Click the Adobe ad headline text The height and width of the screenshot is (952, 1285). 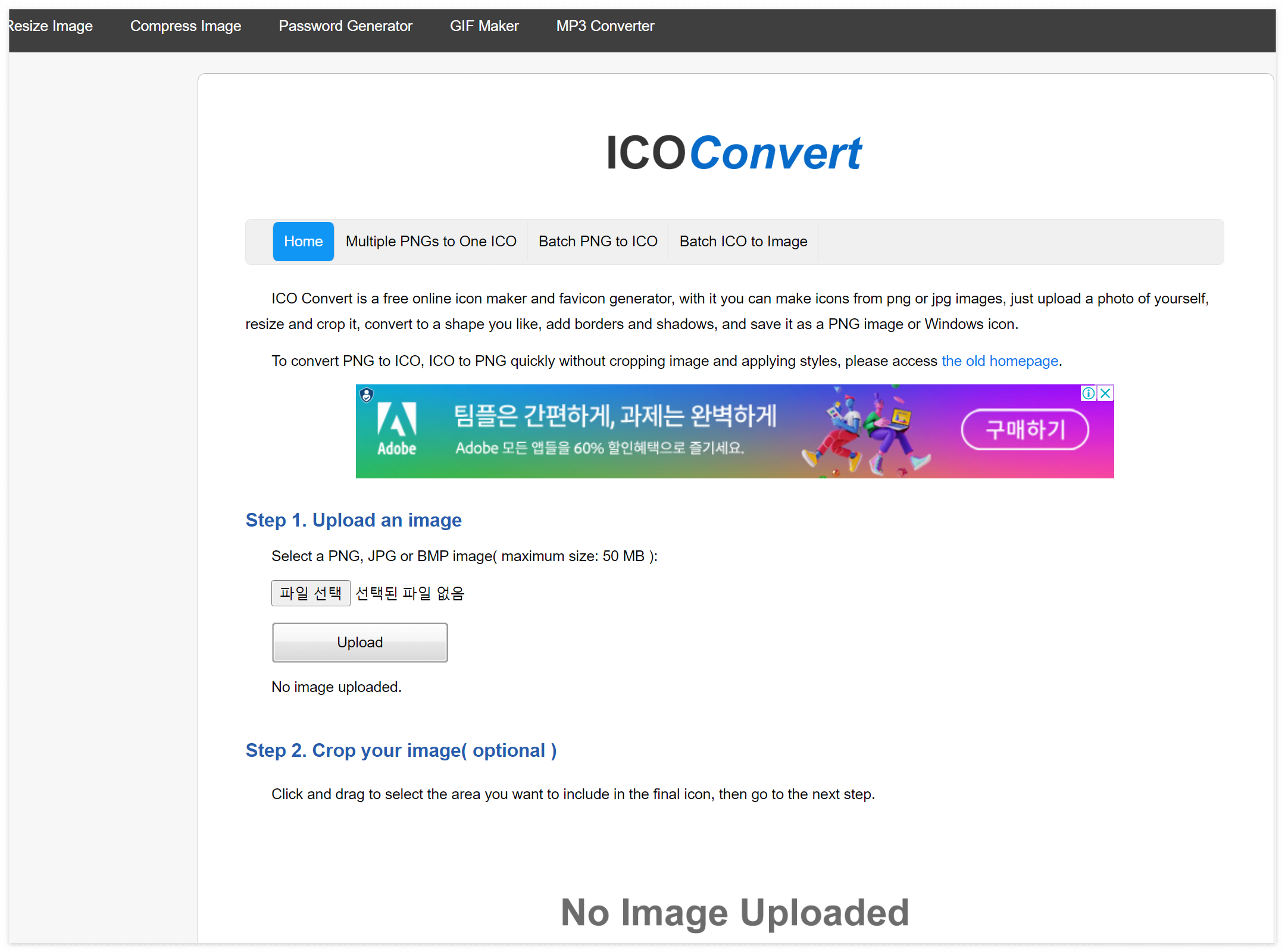click(615, 415)
